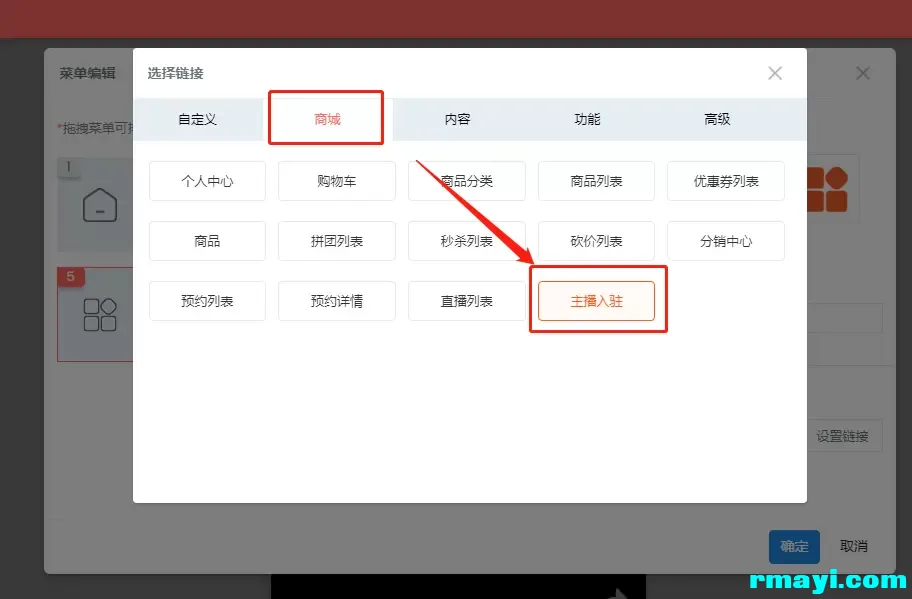Click 设置链接 in the 菜单编辑 window

(x=844, y=436)
